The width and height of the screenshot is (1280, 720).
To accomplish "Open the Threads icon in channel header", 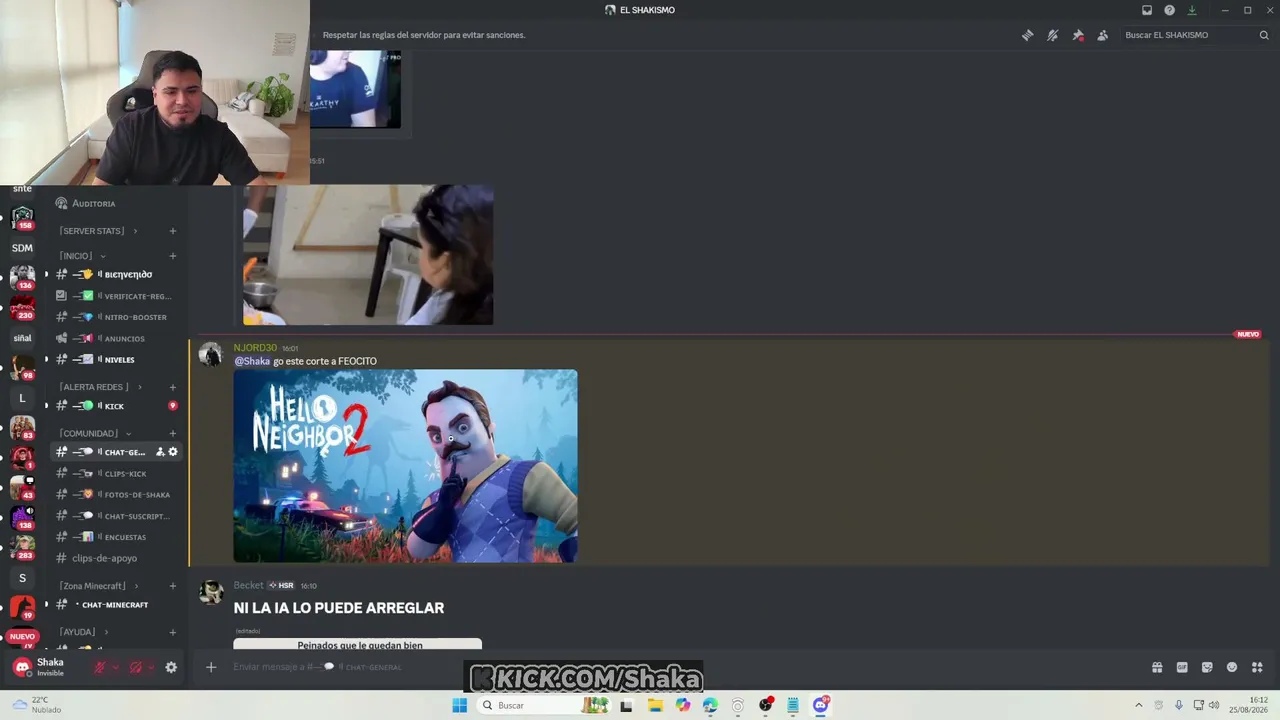I will 1027,35.
